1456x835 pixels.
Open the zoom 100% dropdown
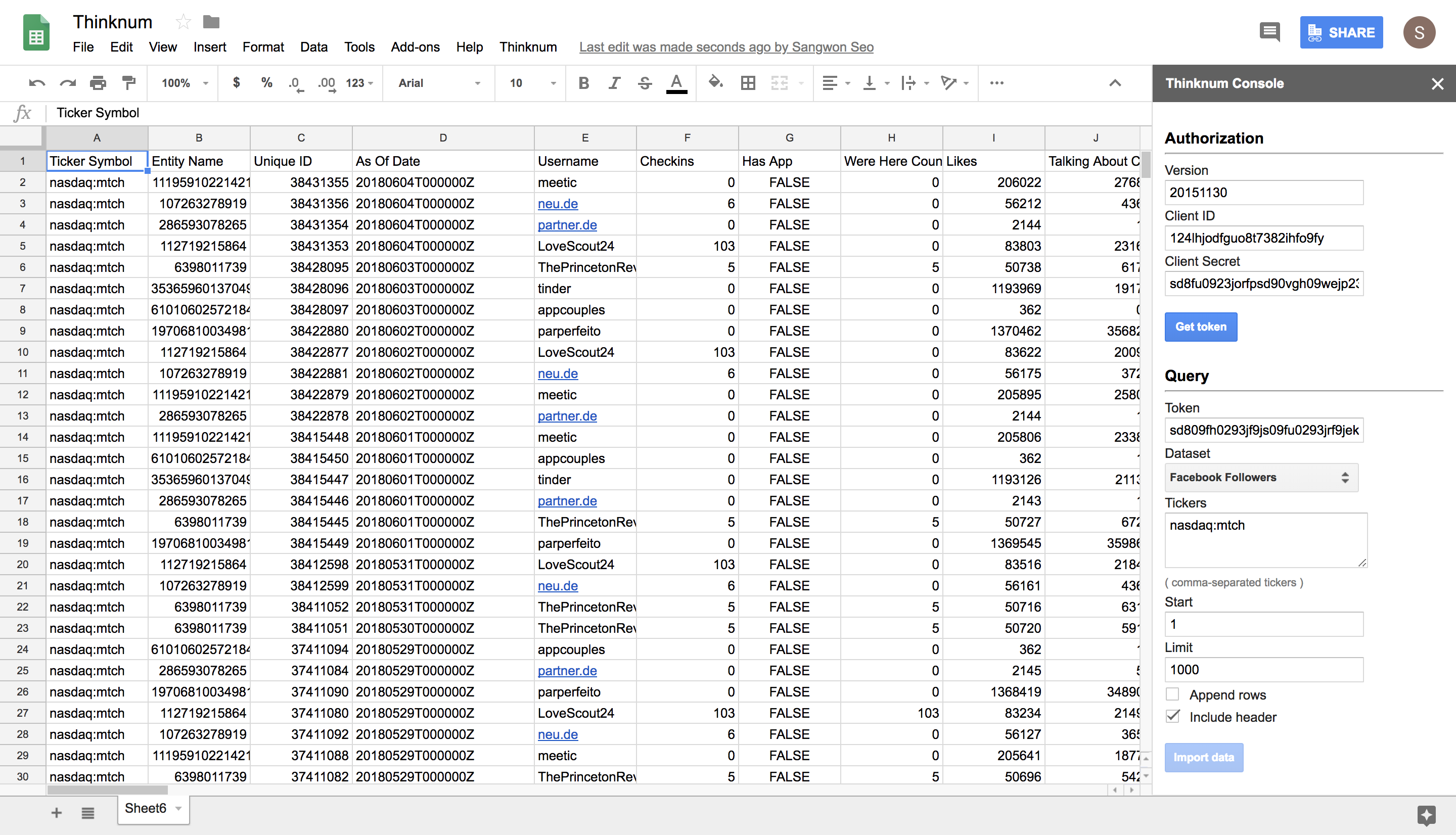pos(184,83)
